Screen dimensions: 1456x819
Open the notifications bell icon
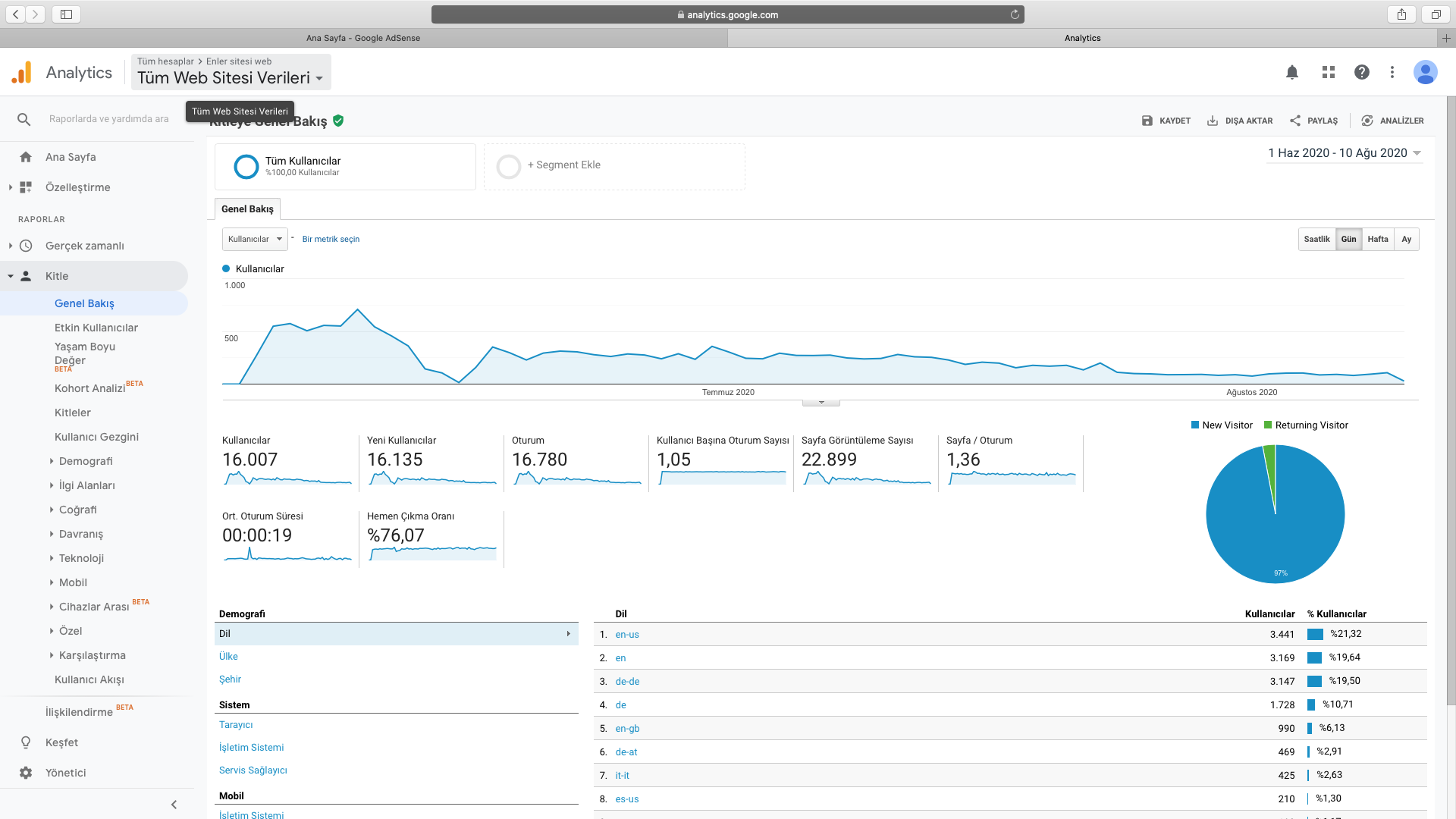tap(1292, 72)
